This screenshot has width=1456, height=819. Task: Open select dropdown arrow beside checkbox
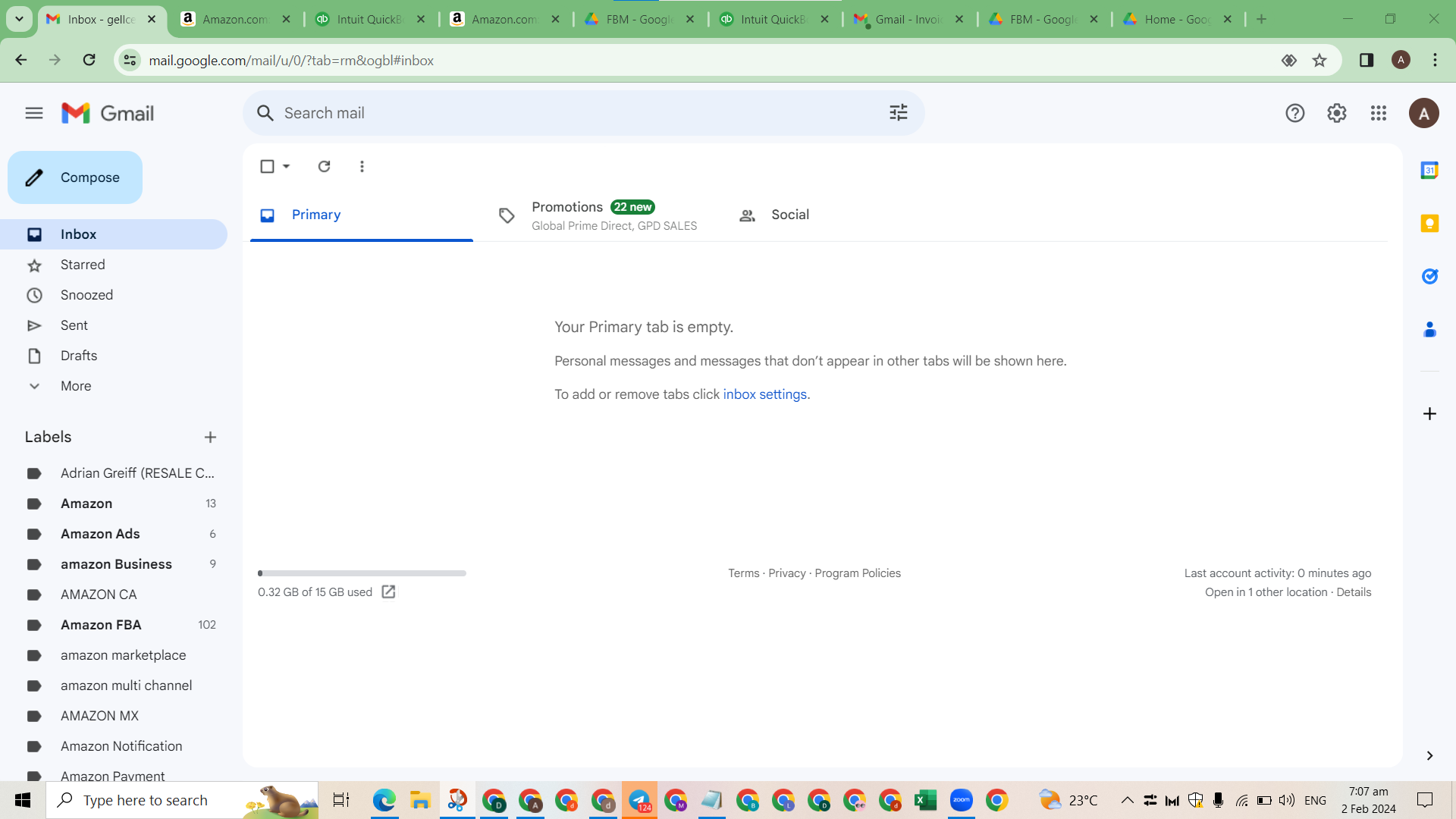click(287, 166)
